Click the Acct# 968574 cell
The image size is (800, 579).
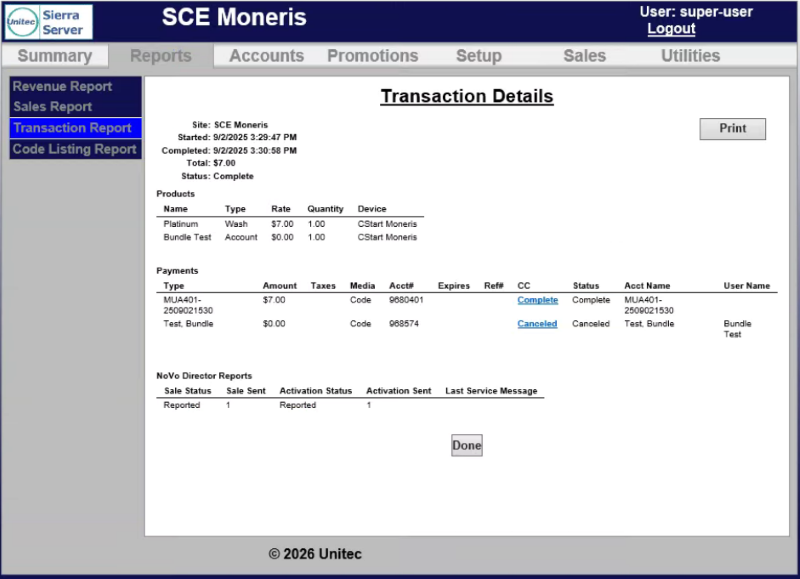point(404,323)
